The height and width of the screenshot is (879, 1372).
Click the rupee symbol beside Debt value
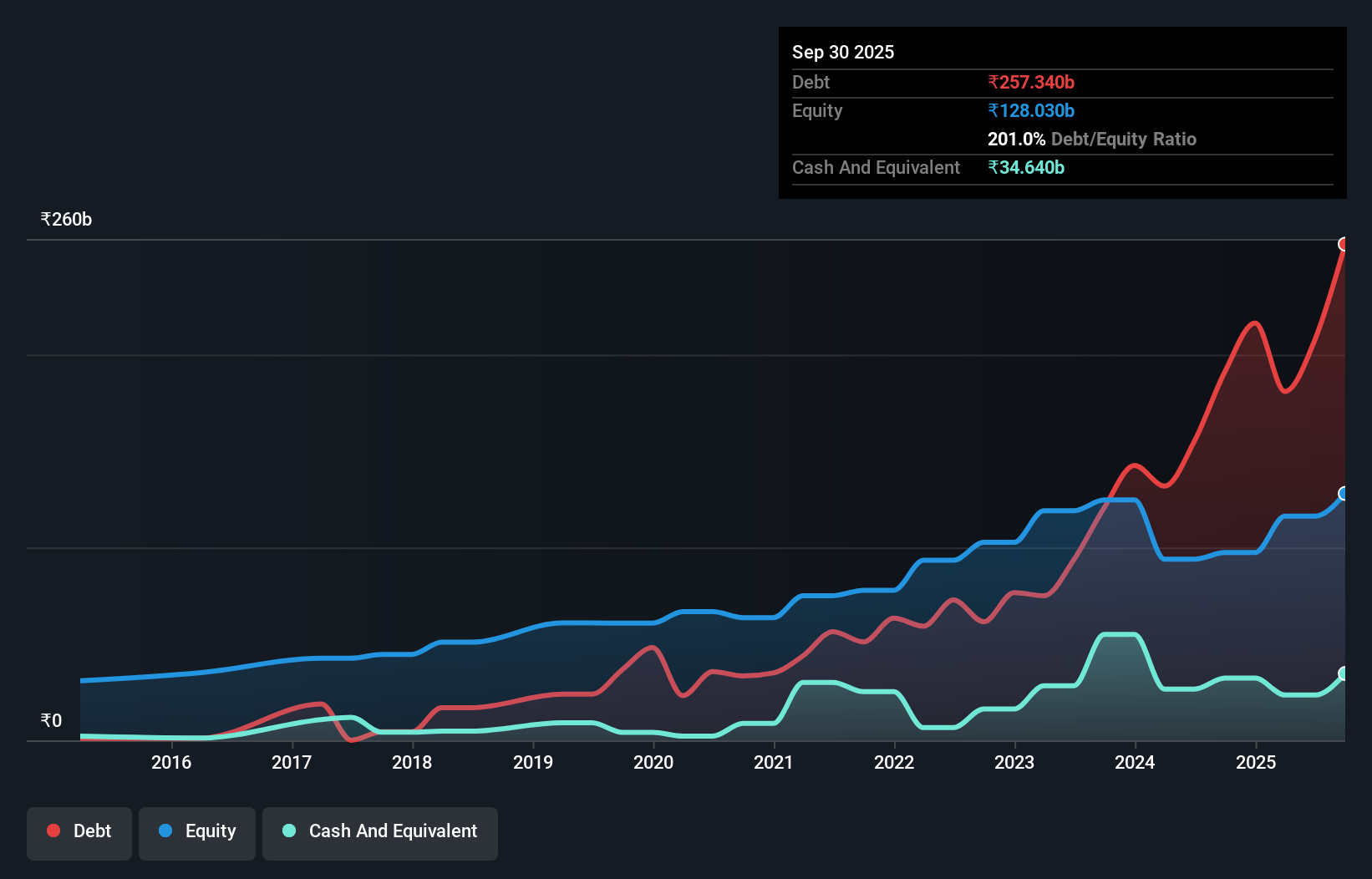click(993, 82)
